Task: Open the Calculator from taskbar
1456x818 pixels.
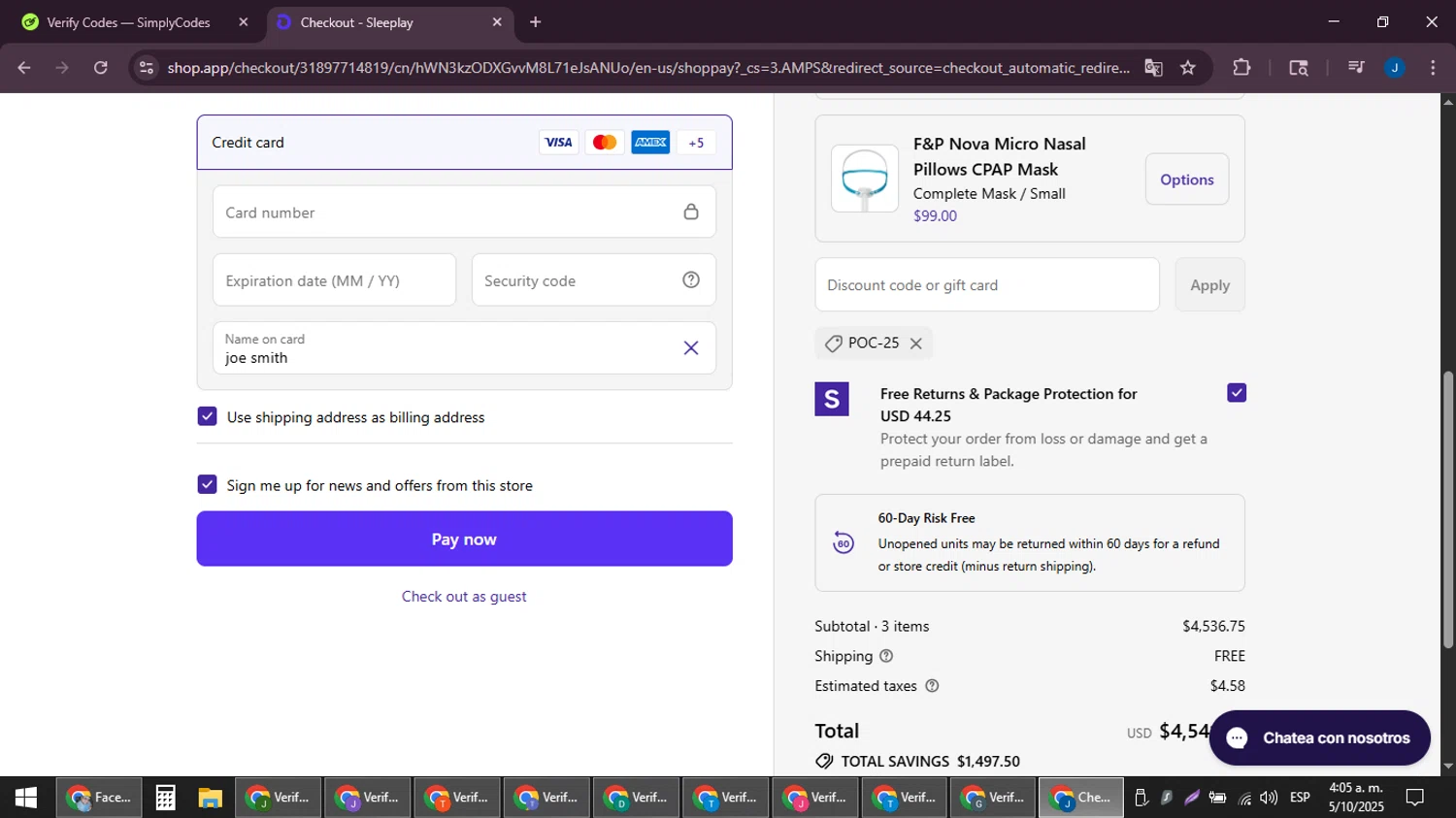Action: pyautogui.click(x=165, y=798)
